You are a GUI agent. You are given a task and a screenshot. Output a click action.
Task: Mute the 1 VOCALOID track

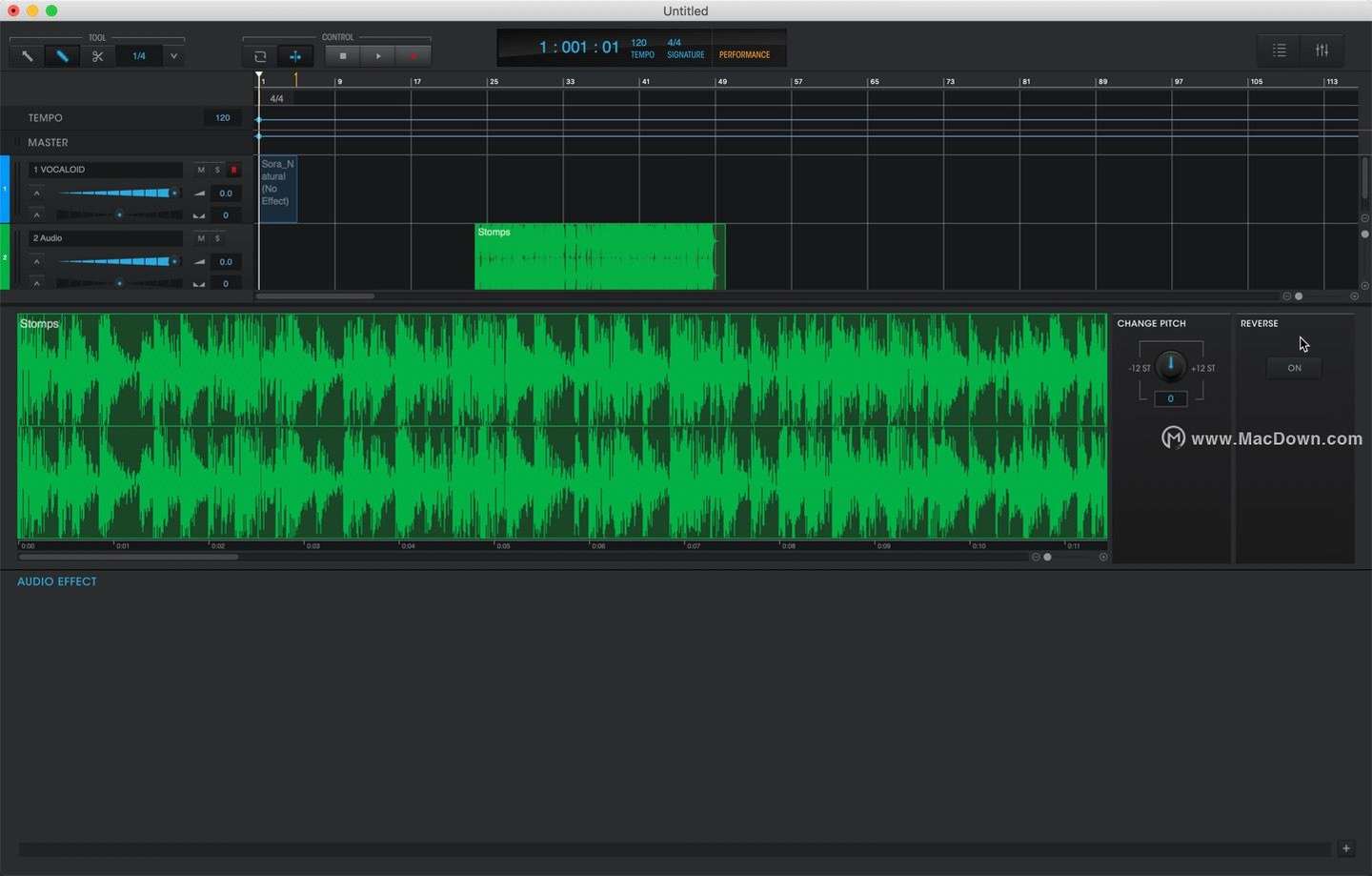click(x=201, y=170)
